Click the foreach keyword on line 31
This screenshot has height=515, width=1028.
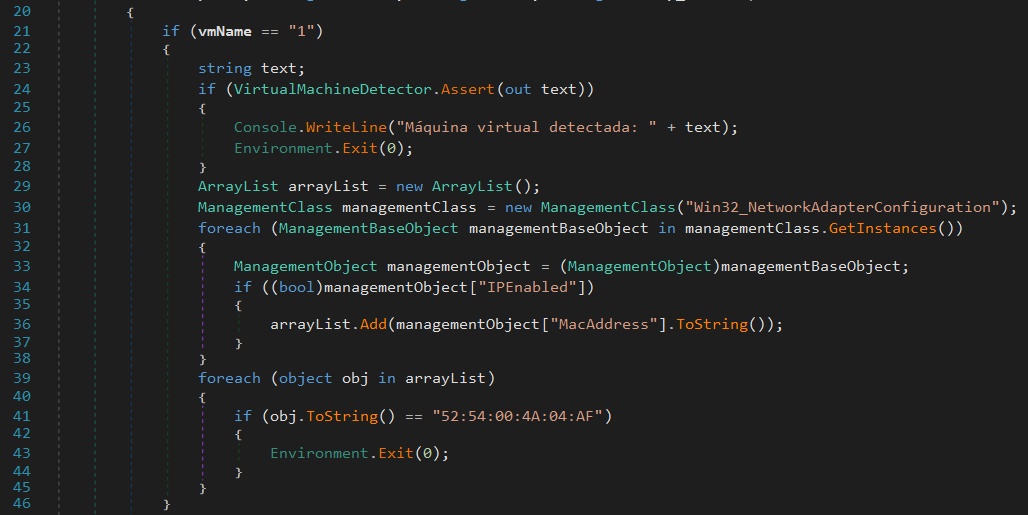tap(229, 228)
